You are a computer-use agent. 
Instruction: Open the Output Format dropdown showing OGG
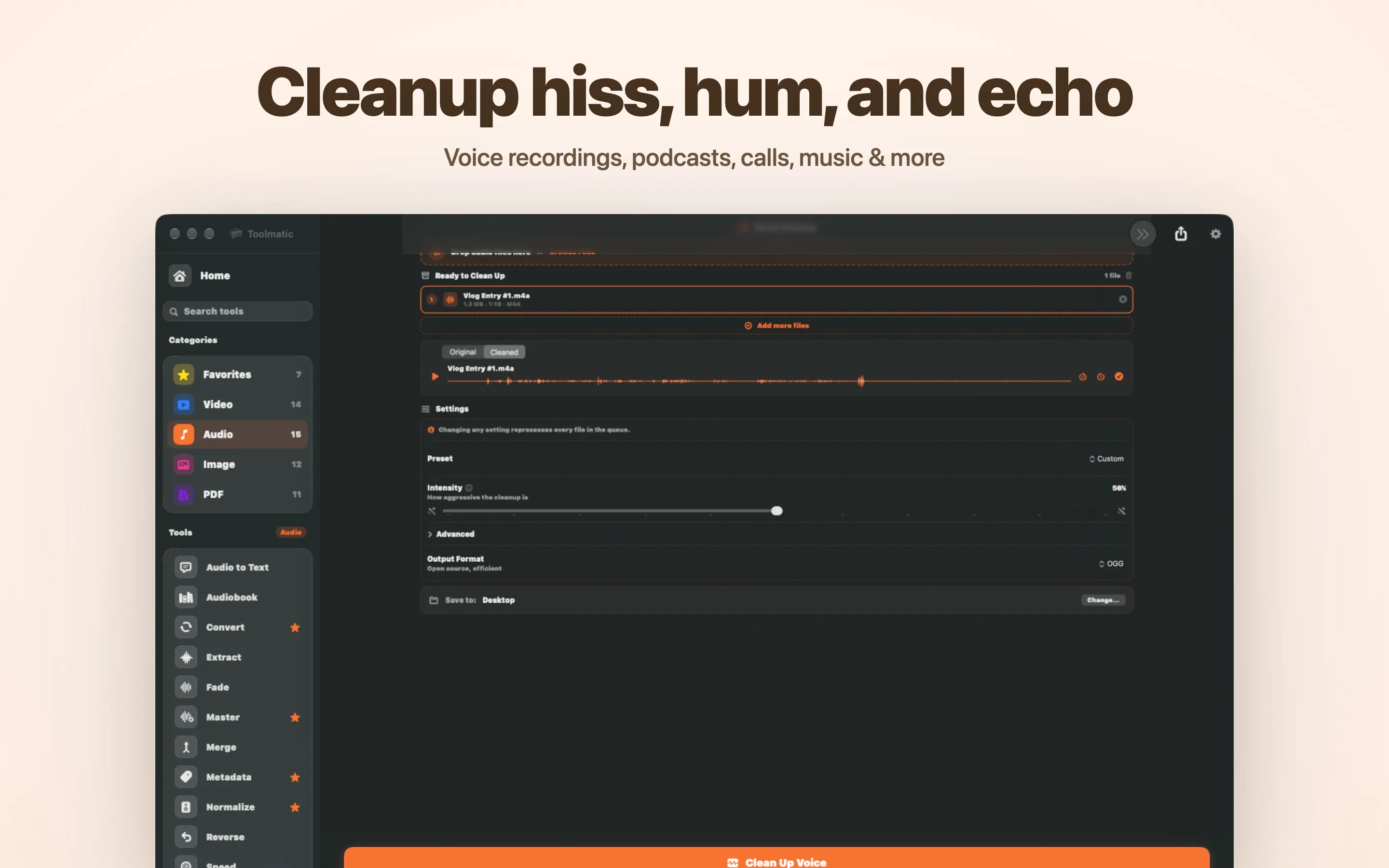(x=1111, y=564)
